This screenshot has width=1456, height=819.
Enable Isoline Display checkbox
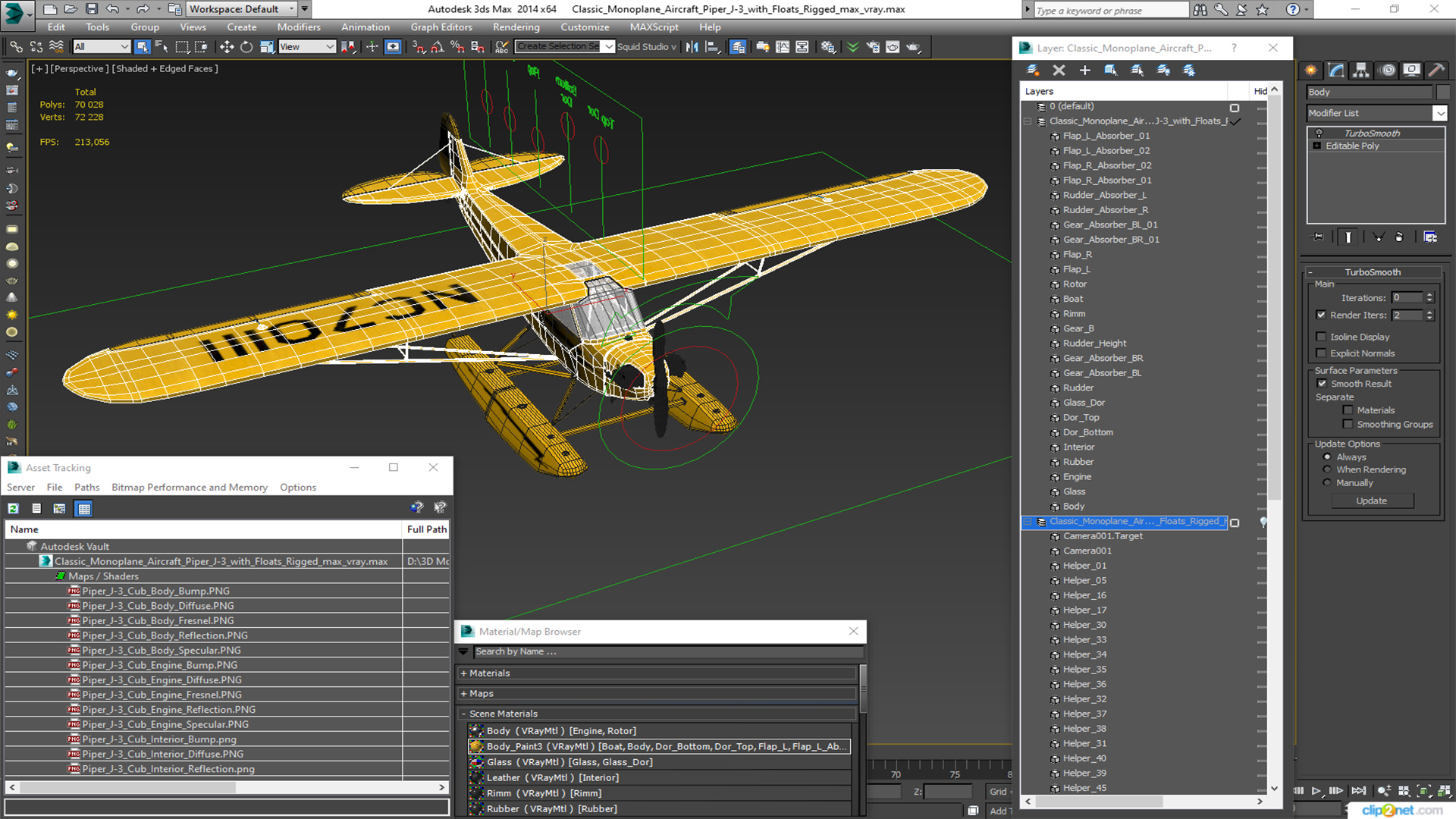1321,337
